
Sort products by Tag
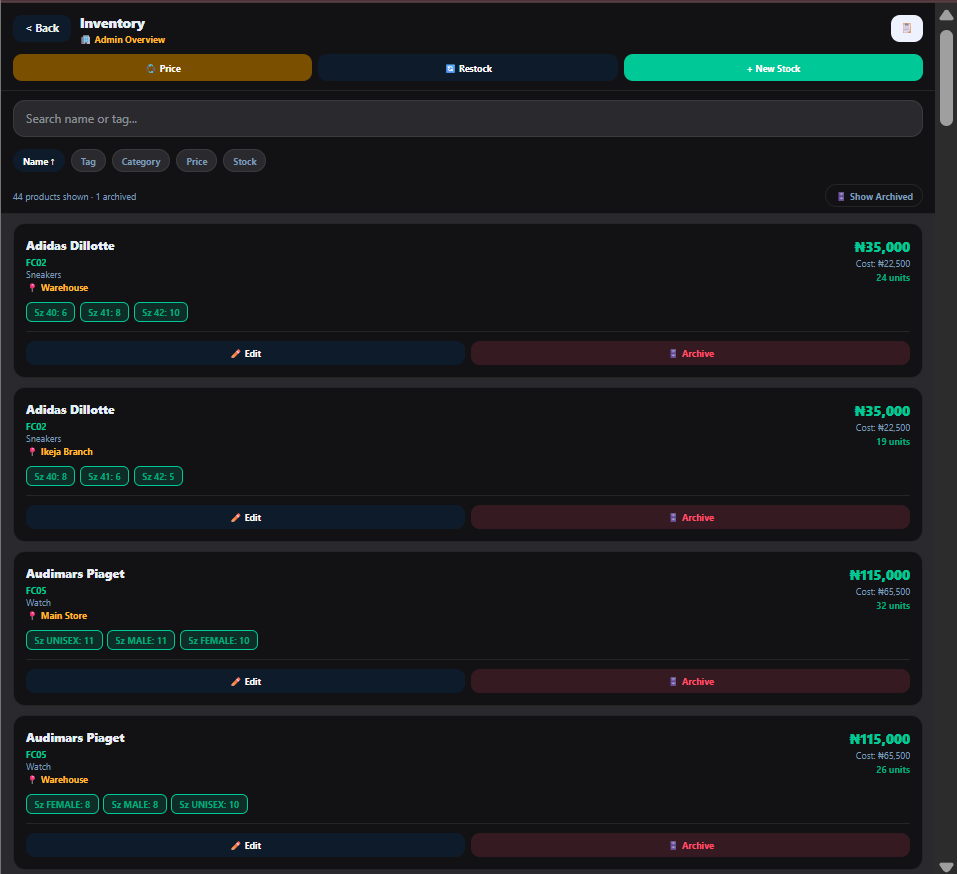click(x=88, y=161)
